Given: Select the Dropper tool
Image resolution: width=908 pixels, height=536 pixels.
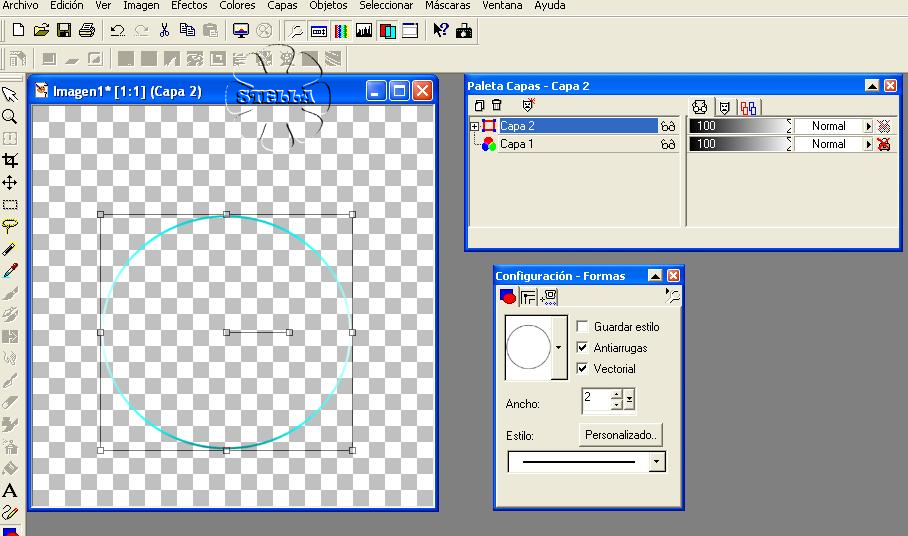Looking at the screenshot, I should point(10,270).
